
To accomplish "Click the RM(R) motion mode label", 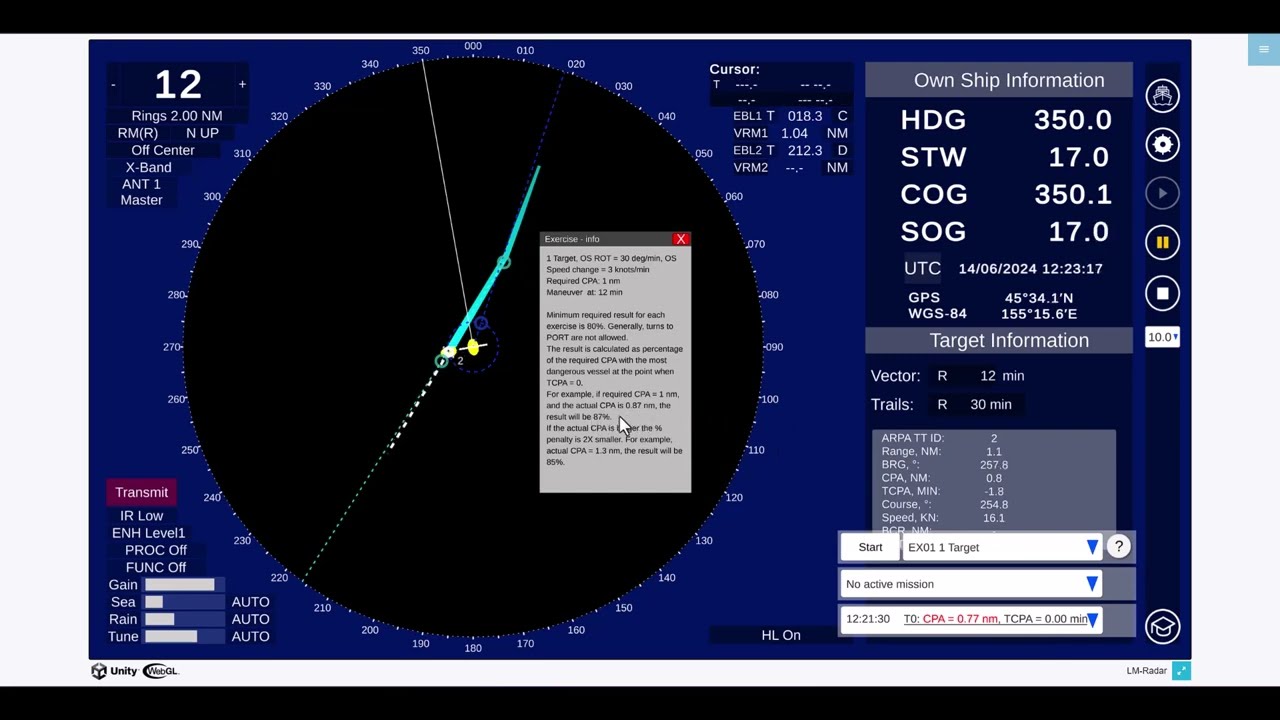I will click(138, 133).
